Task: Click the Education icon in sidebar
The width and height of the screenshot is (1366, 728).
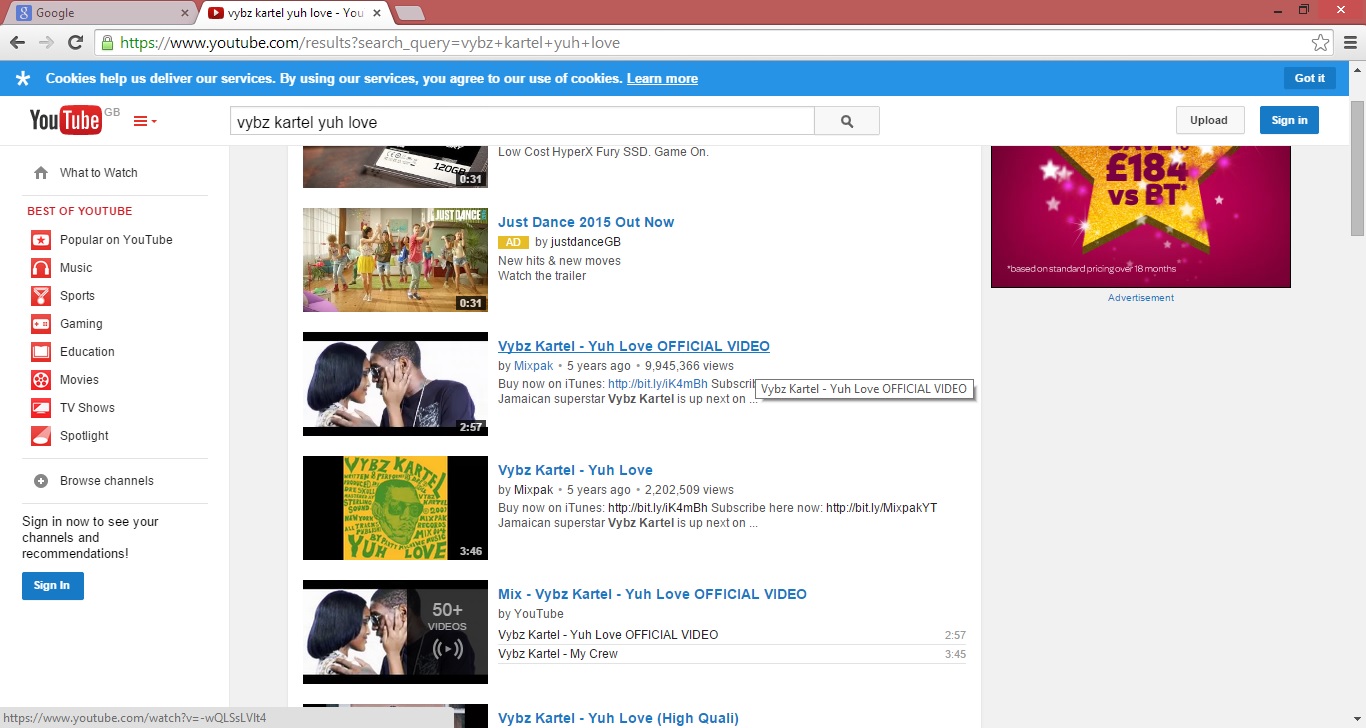Action: [41, 352]
